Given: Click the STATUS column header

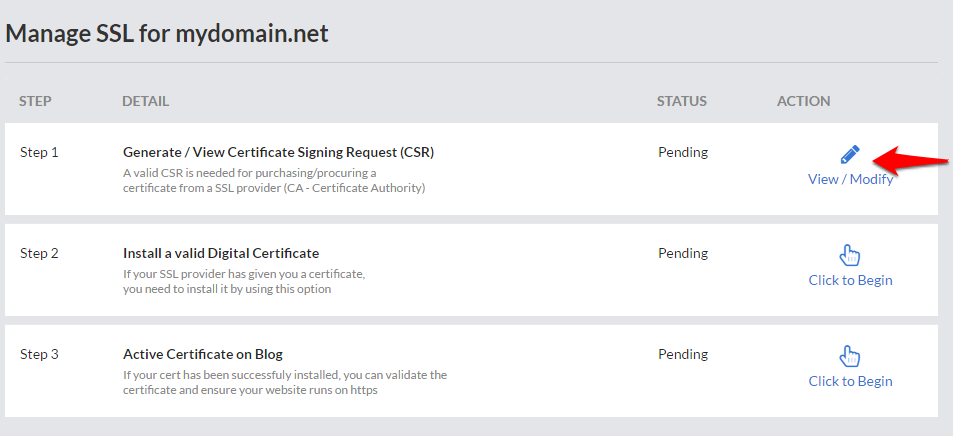Looking at the screenshot, I should (682, 101).
